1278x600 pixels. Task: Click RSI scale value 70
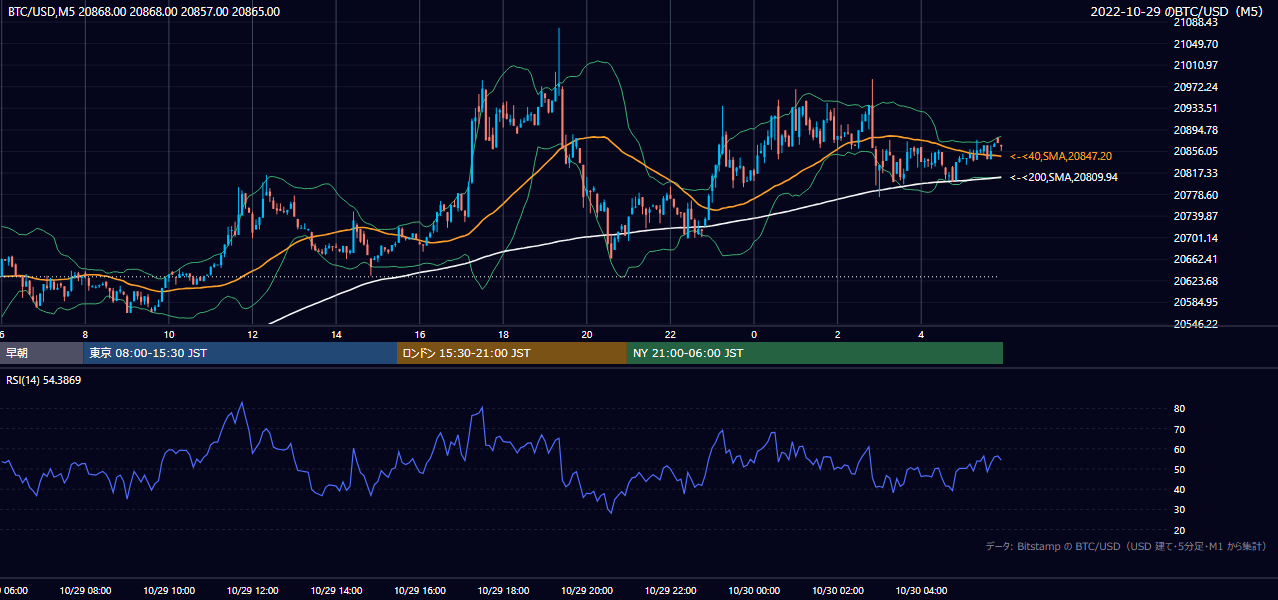(1180, 429)
